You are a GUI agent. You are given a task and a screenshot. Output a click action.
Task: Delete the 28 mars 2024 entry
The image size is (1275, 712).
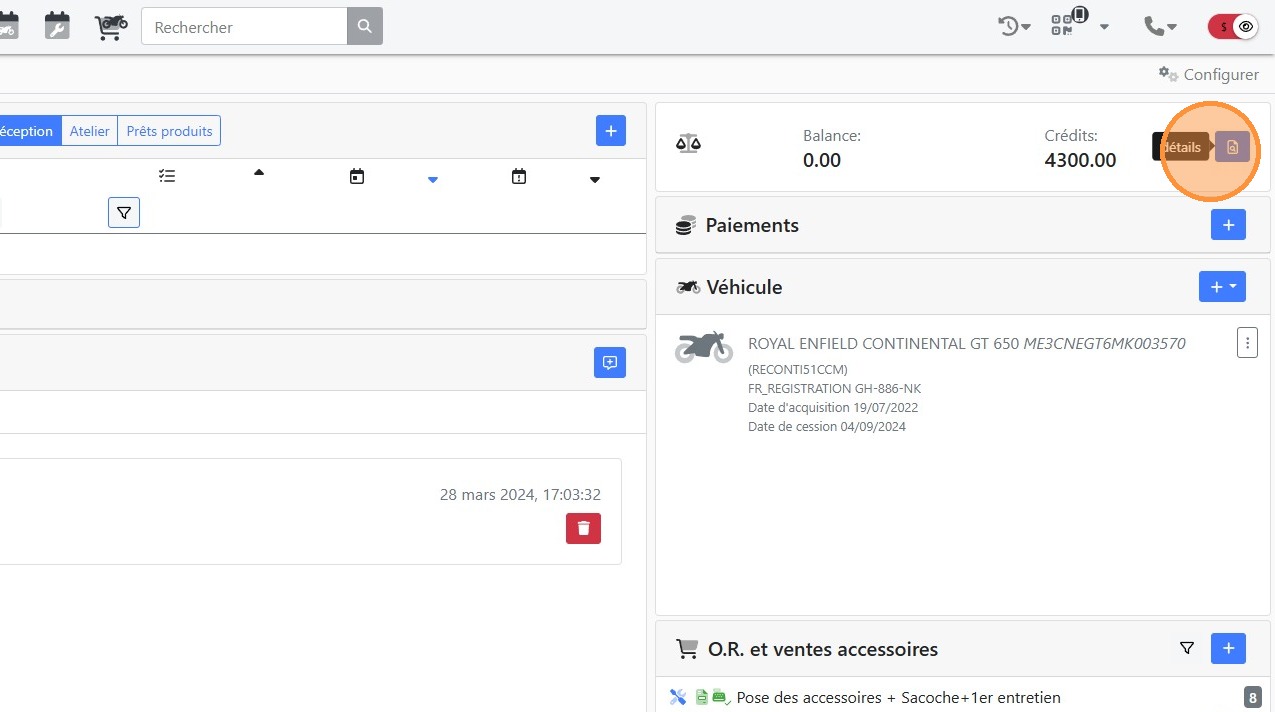583,528
